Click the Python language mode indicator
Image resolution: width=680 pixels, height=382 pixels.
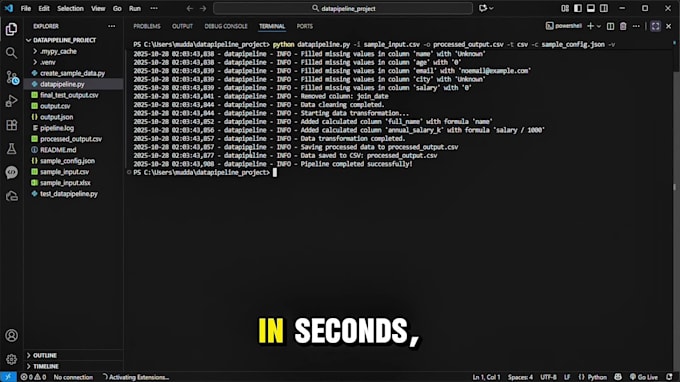pos(592,377)
